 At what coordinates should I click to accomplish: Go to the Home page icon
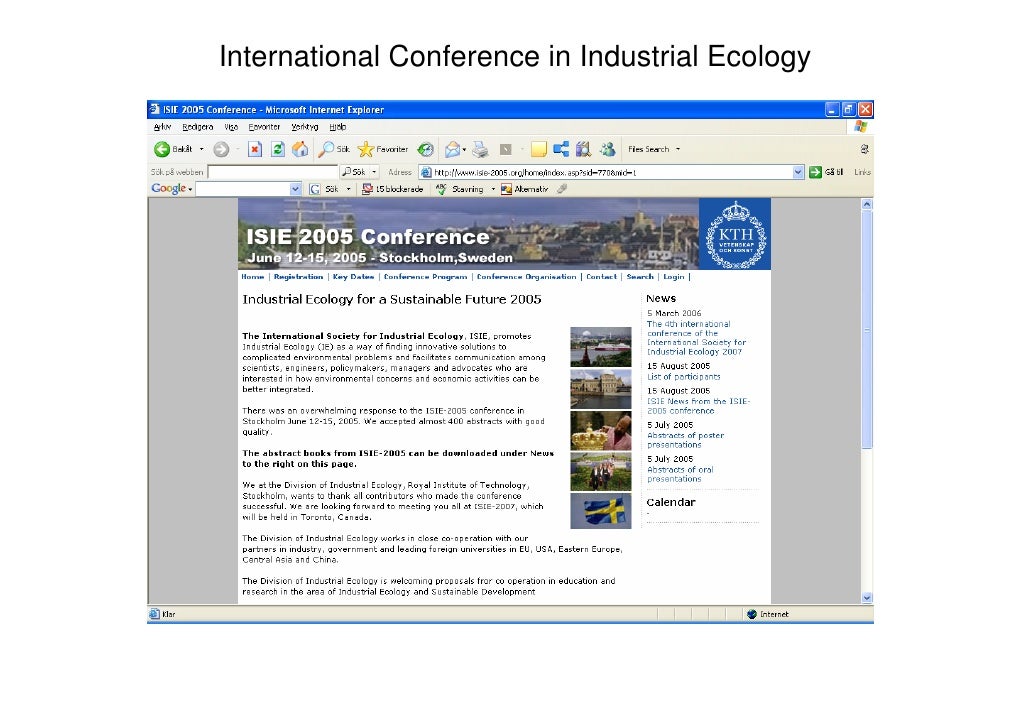300,150
